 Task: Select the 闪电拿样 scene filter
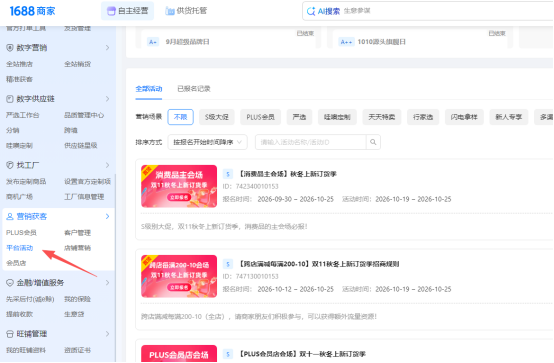[x=464, y=117]
